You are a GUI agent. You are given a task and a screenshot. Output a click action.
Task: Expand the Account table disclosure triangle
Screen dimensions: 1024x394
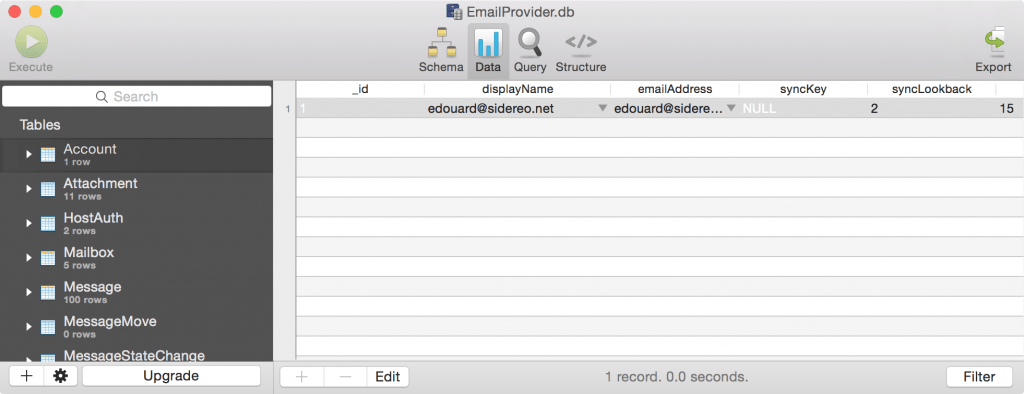[28, 154]
